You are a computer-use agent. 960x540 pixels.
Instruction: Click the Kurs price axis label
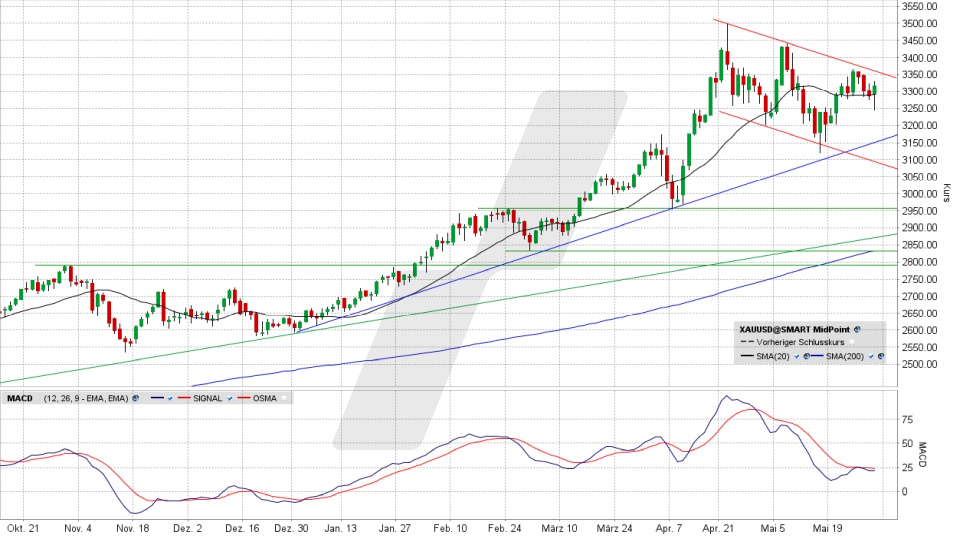click(x=945, y=192)
